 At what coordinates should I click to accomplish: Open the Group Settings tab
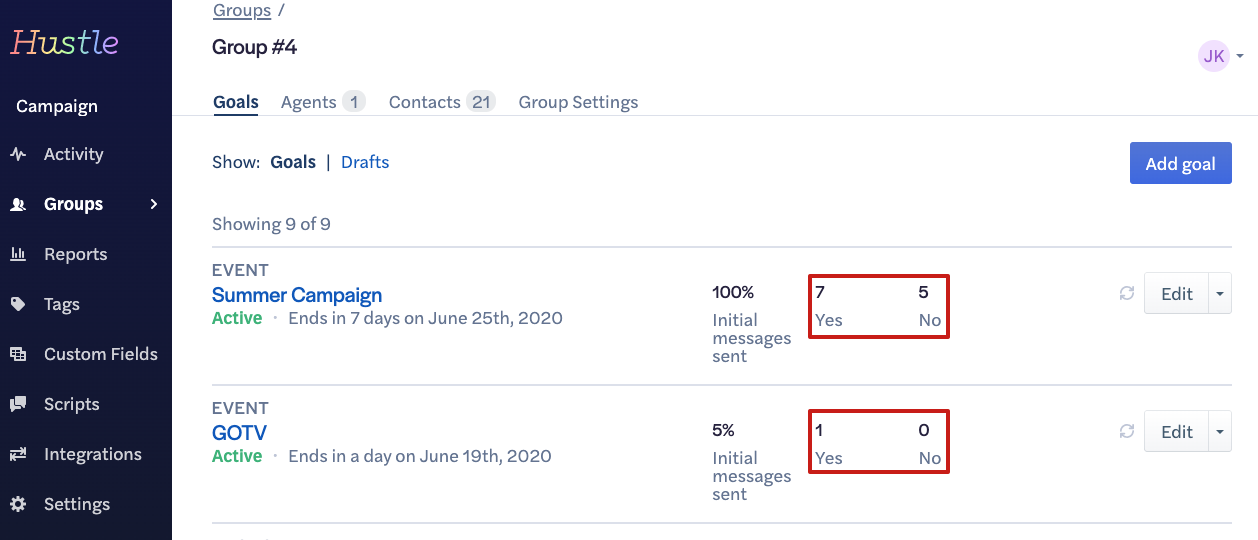coord(578,102)
